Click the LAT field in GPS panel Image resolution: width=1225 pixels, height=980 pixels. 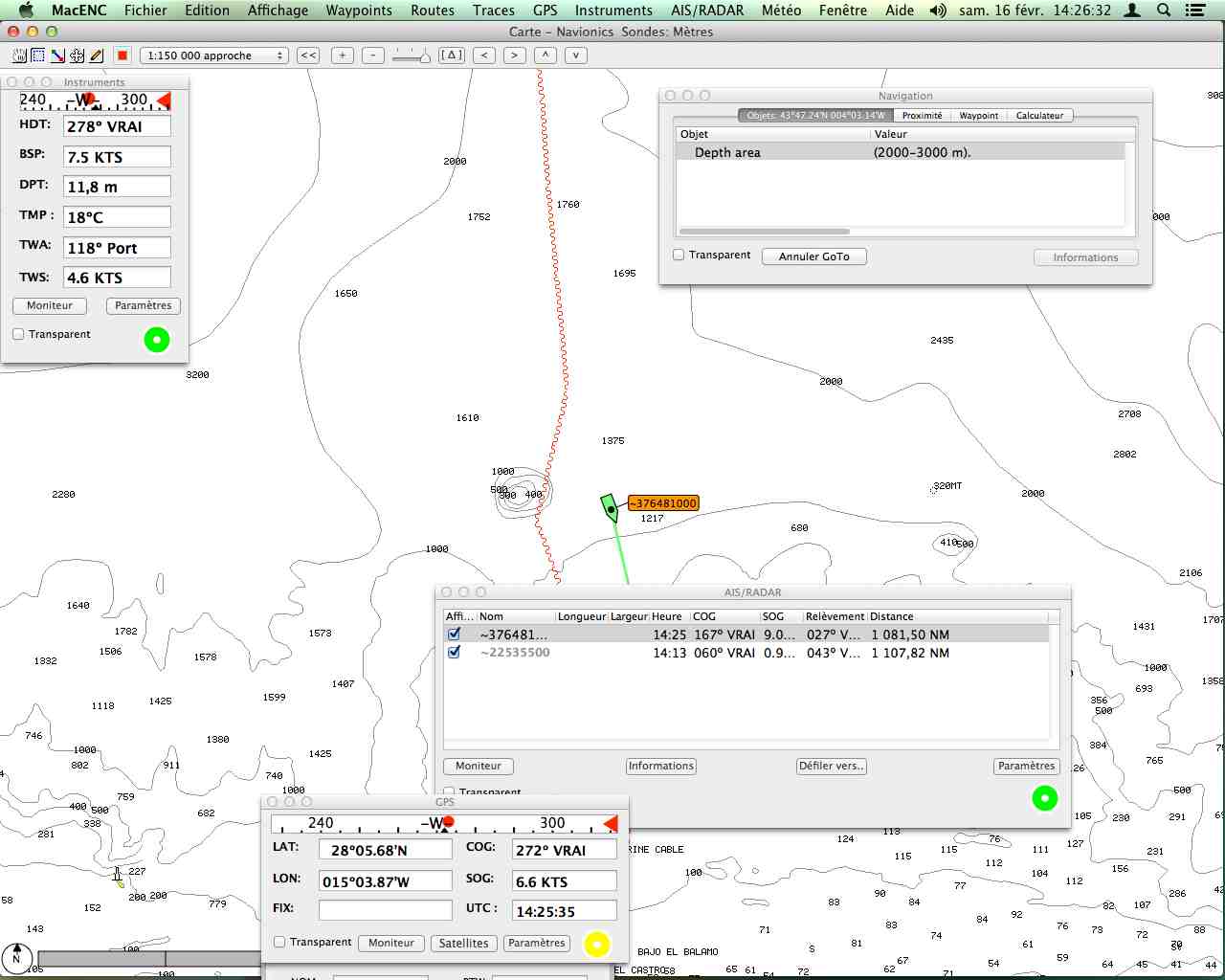(x=386, y=850)
